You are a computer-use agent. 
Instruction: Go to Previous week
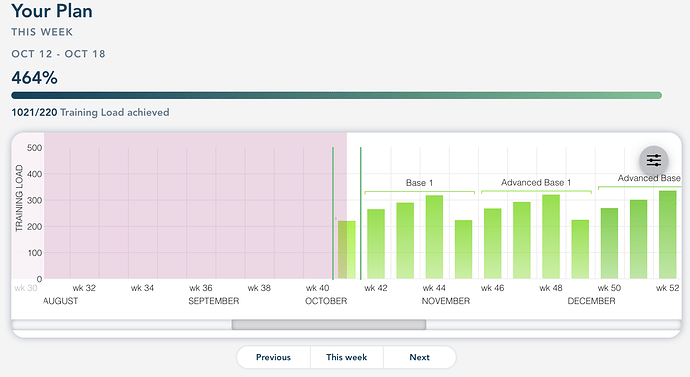(x=273, y=357)
